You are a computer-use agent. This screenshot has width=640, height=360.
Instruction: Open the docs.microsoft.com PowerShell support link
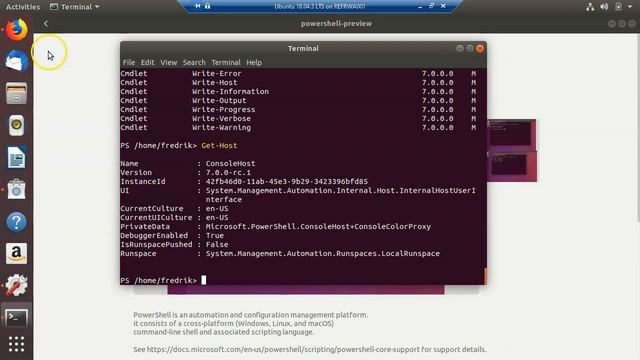pyautogui.click(x=283, y=349)
